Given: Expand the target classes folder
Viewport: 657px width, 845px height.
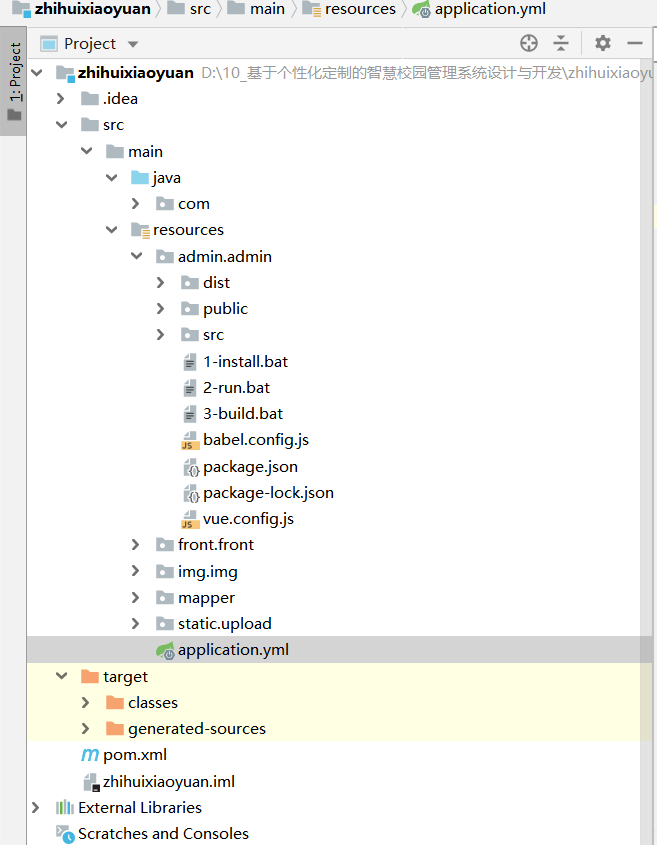Looking at the screenshot, I should [86, 702].
